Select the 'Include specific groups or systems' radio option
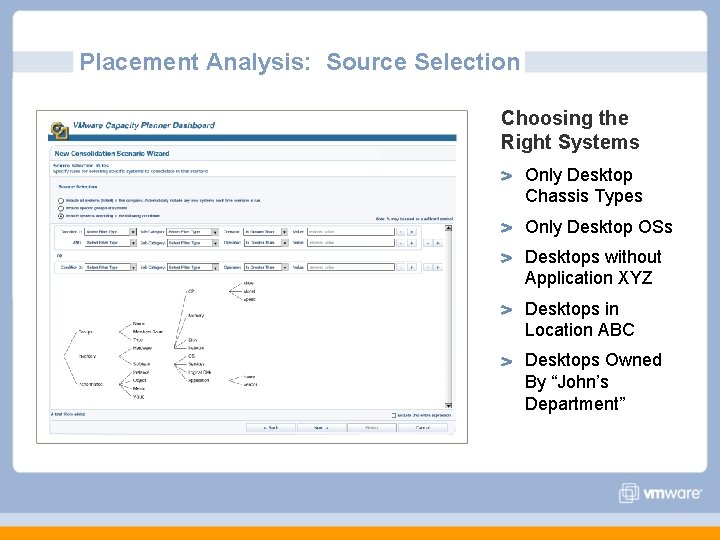720x540 pixels. point(61,208)
